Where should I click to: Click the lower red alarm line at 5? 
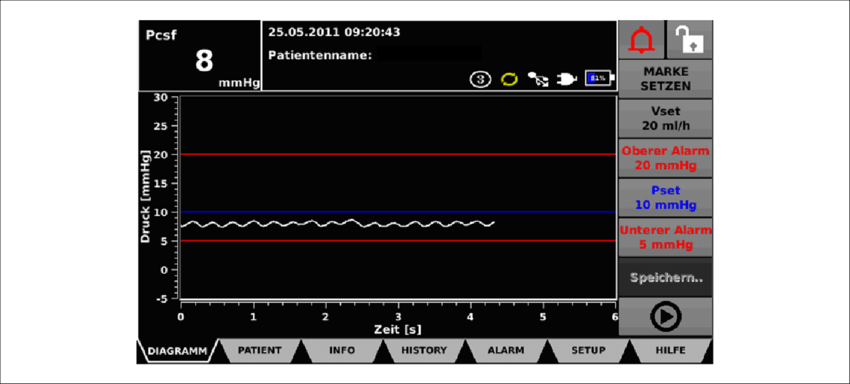click(398, 240)
